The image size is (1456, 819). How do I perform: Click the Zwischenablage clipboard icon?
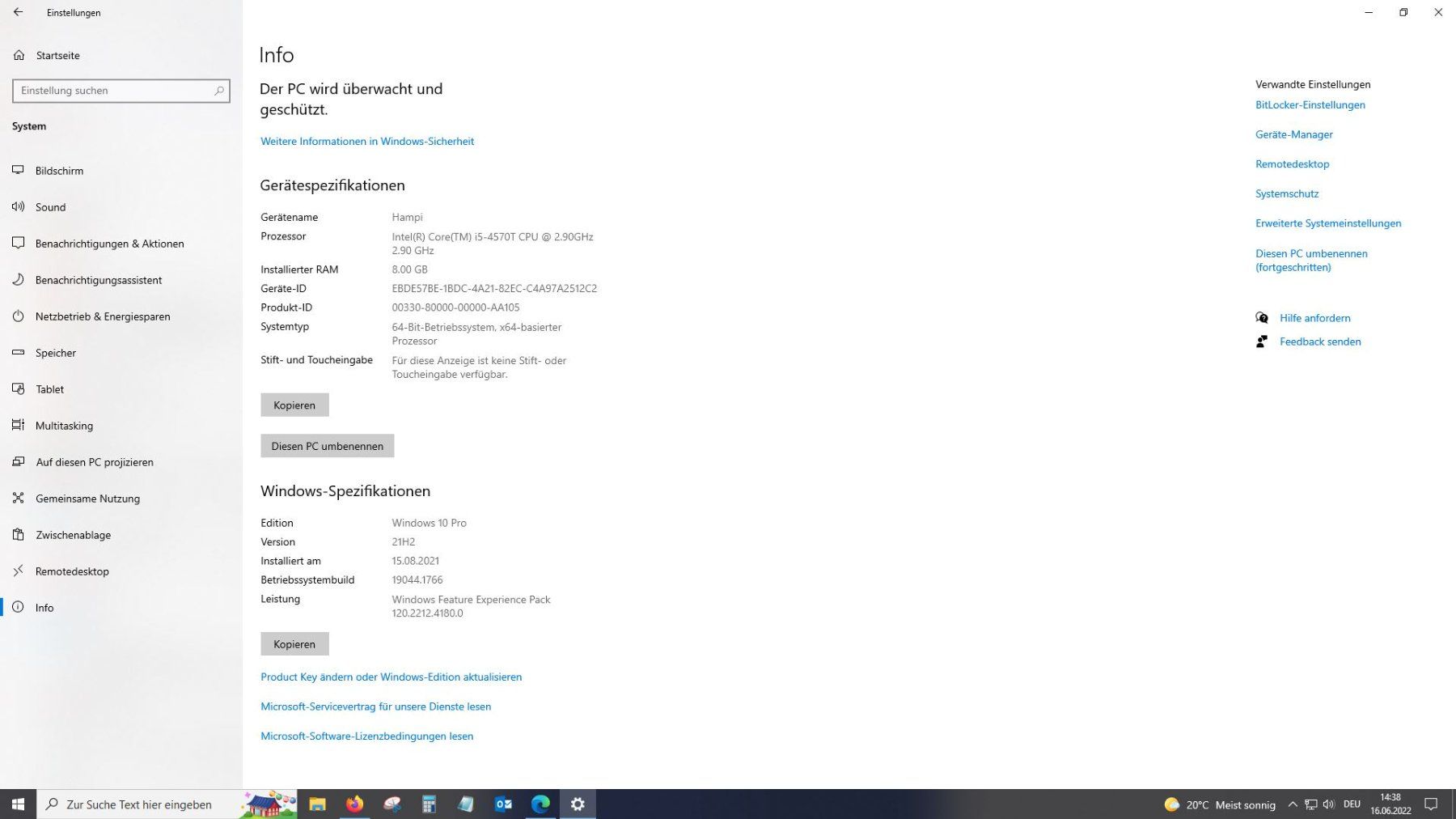pyautogui.click(x=18, y=535)
